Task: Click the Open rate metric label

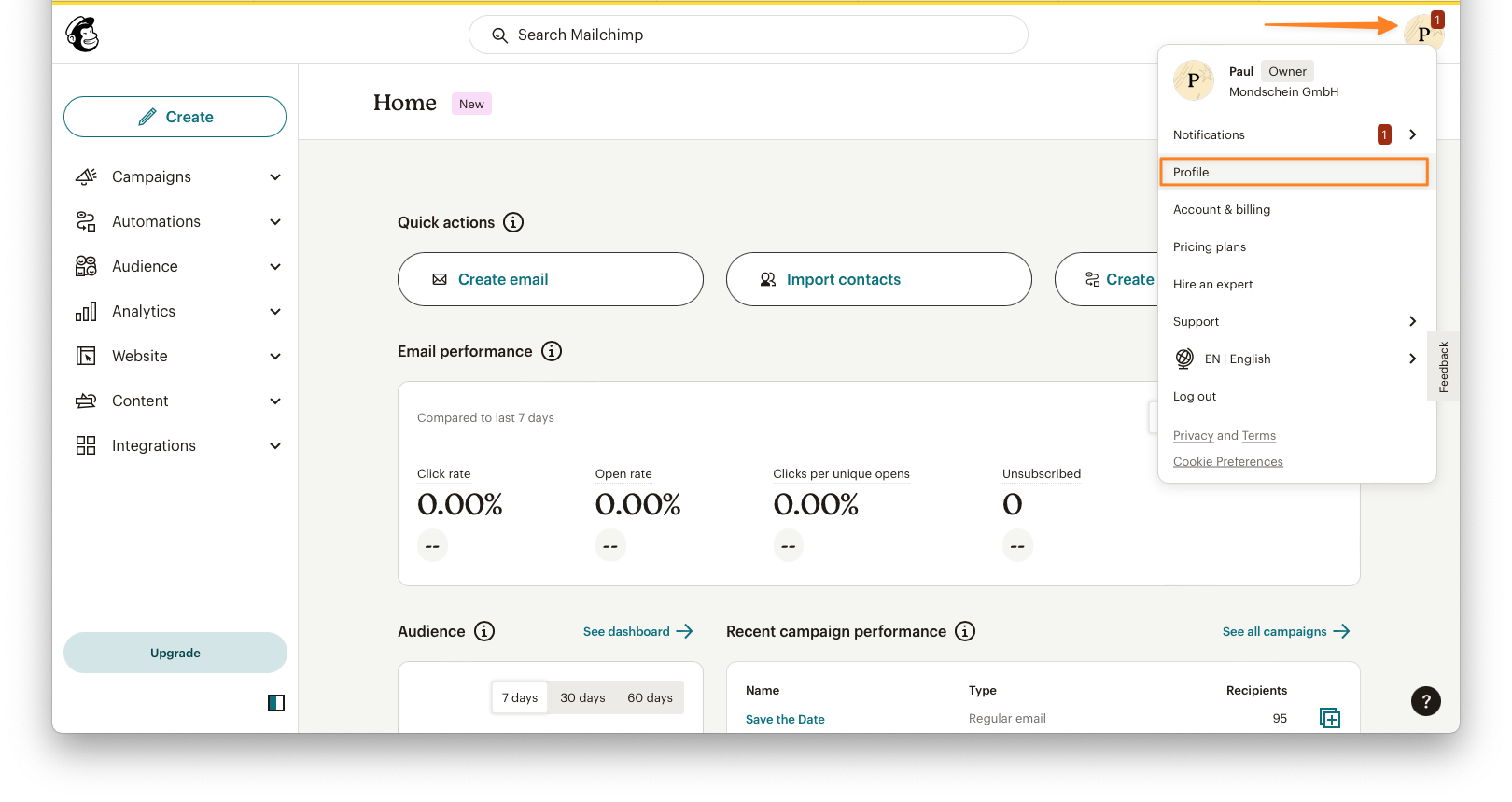Action: [623, 473]
